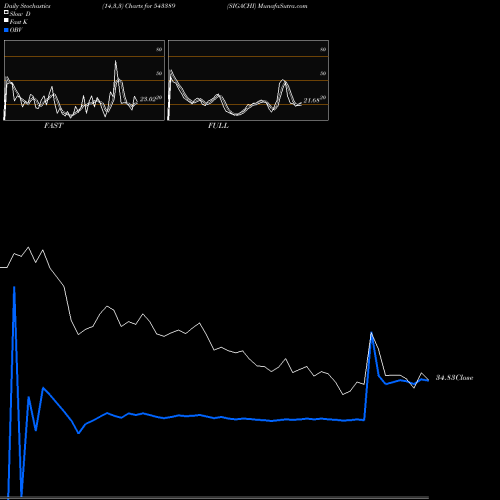Select the 'Slow D' legend label
The width and height of the screenshot is (500, 500).
point(20,14)
